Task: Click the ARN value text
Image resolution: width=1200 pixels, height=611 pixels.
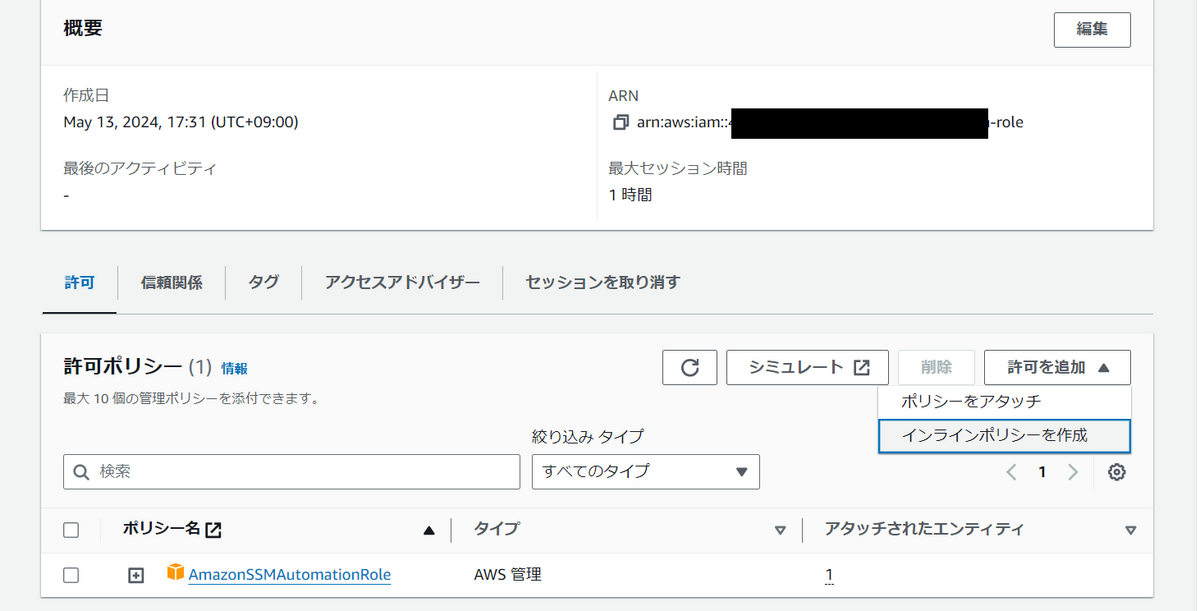Action: coord(830,123)
